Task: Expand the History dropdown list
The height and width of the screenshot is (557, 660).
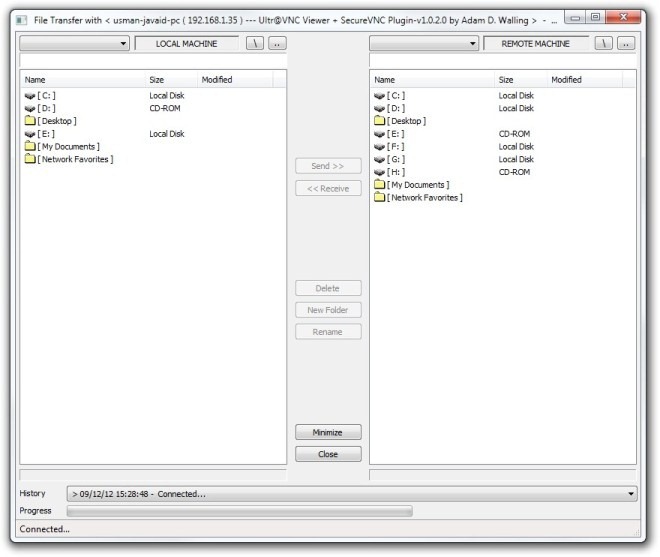Action: click(x=631, y=494)
